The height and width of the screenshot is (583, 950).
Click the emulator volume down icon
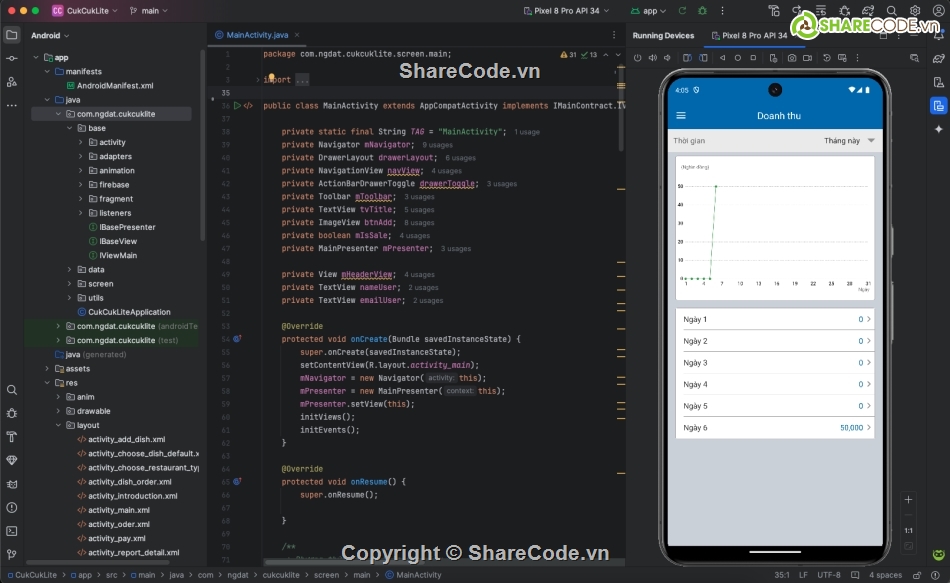[667, 58]
